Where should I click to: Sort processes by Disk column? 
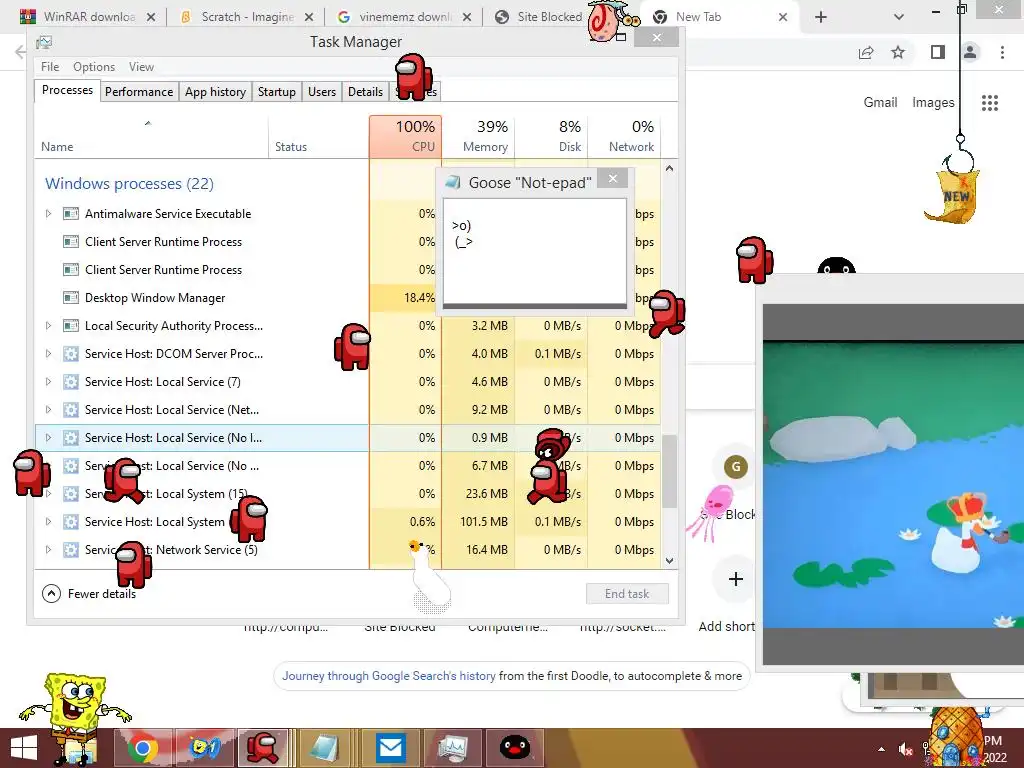click(x=552, y=136)
